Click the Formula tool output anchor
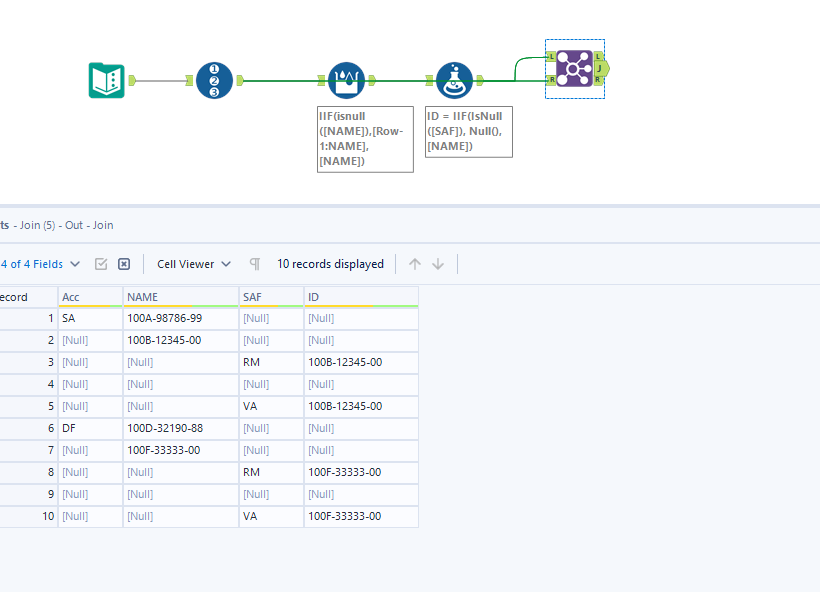 [x=480, y=80]
